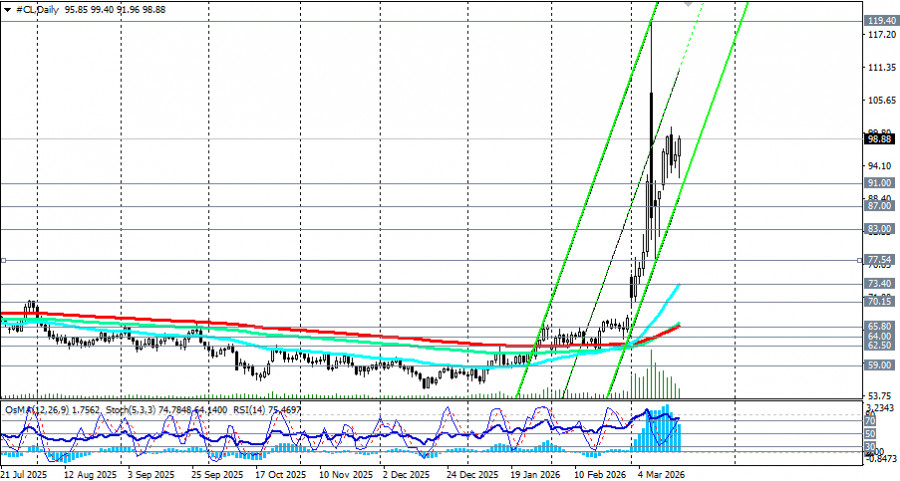Click the 91.00 price level label
Viewport: 900px width, 481px height.
pyautogui.click(x=880, y=183)
